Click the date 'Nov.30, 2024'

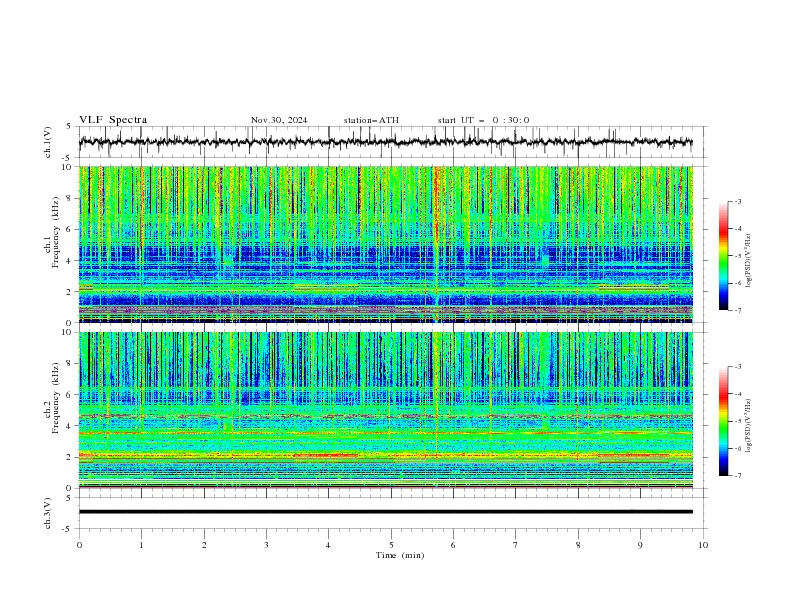coord(279,120)
